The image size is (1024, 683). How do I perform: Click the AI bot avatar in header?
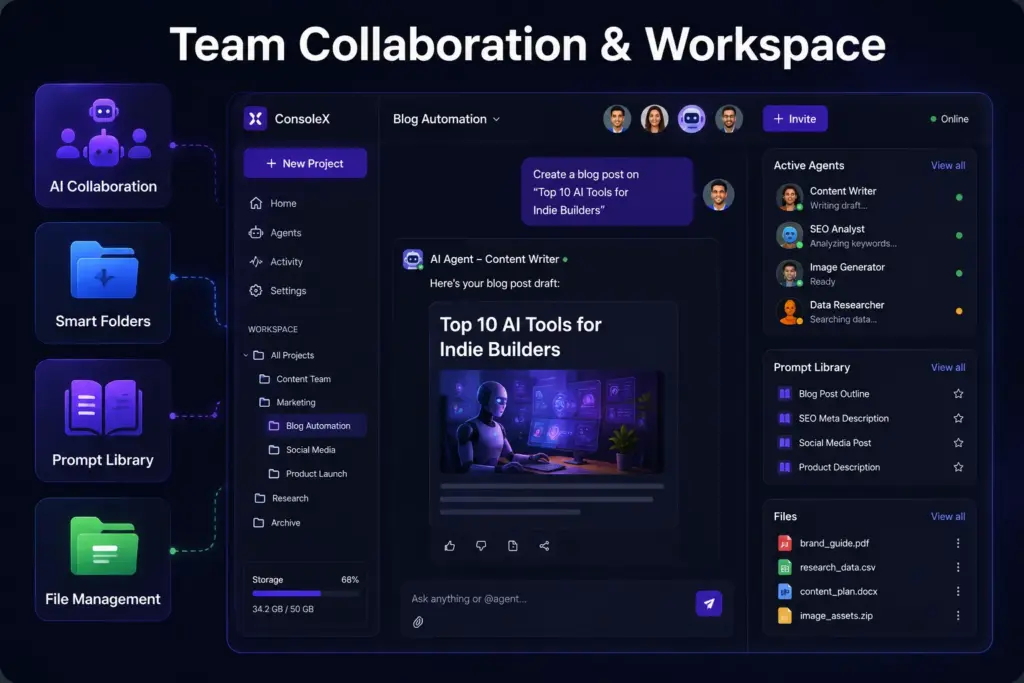tap(691, 119)
